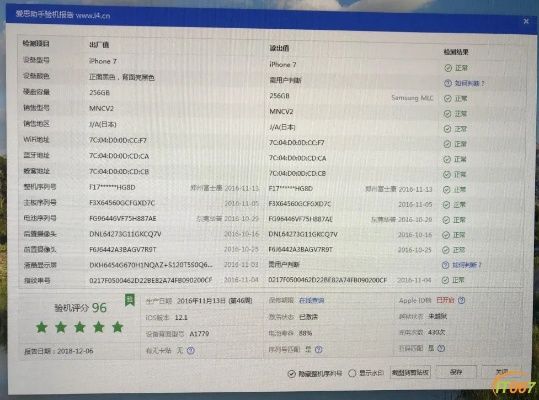This screenshot has height=400, width=539.
Task: Select factory WiFi address 7C:04:D0:0D:CC:F7
Action: (x=118, y=140)
